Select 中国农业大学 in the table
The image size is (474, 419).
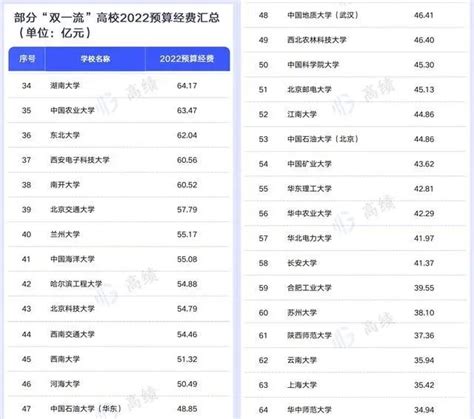coord(72,110)
